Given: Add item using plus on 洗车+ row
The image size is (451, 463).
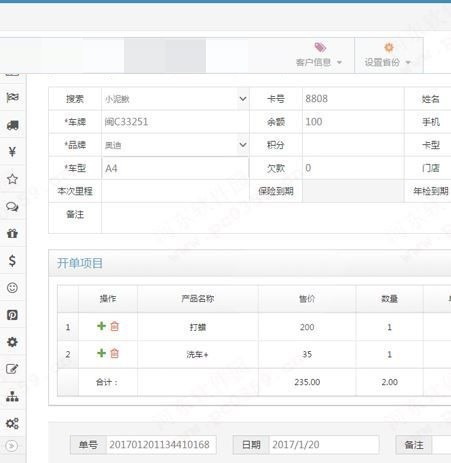Looking at the screenshot, I should [101, 353].
